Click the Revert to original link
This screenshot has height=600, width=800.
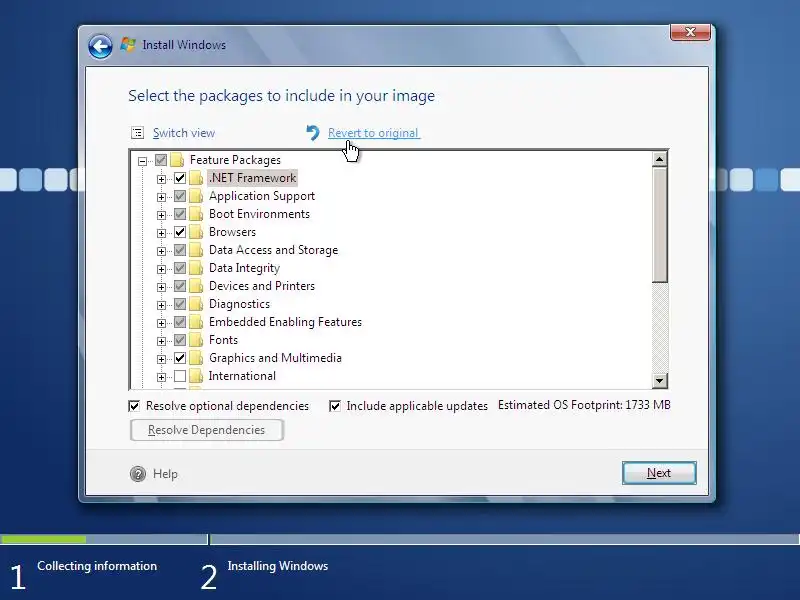point(373,133)
